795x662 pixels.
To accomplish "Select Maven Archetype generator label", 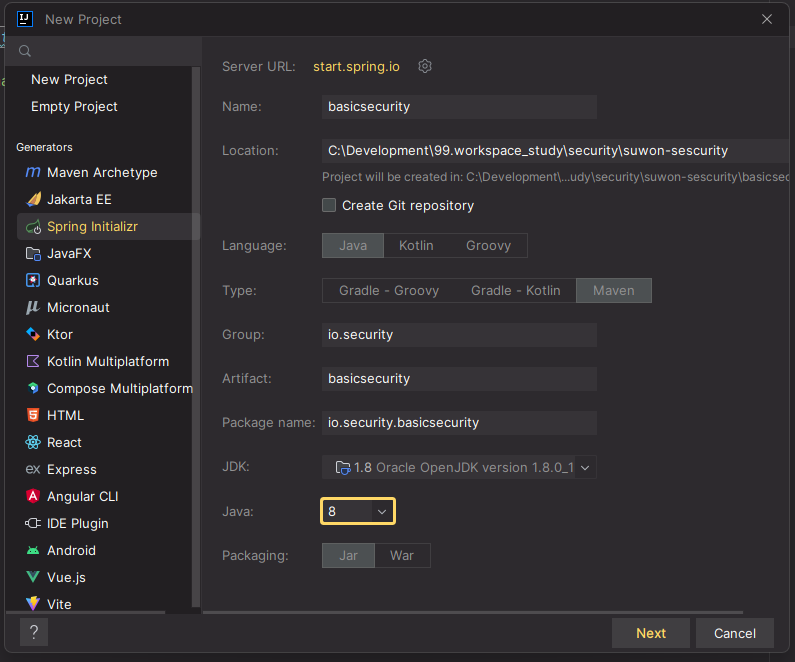I will (102, 172).
